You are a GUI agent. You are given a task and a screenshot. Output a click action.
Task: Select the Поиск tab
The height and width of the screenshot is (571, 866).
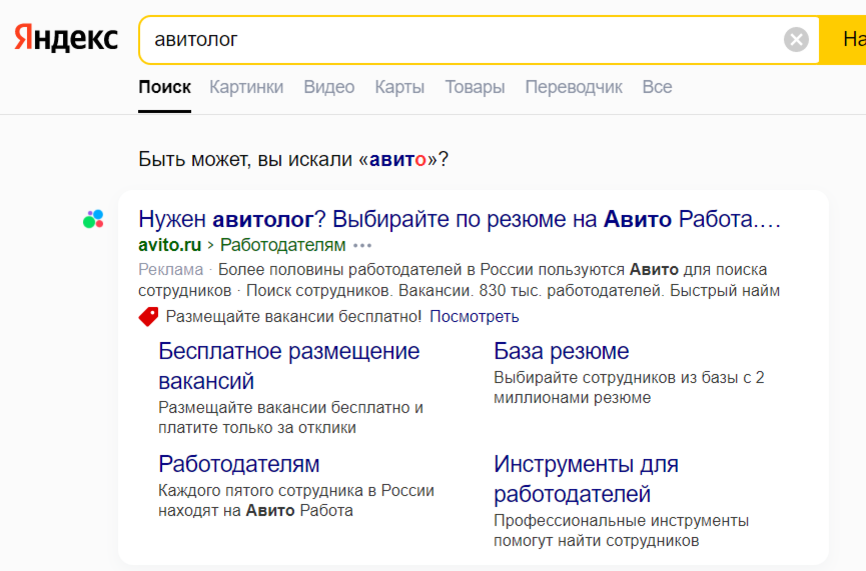pos(165,87)
